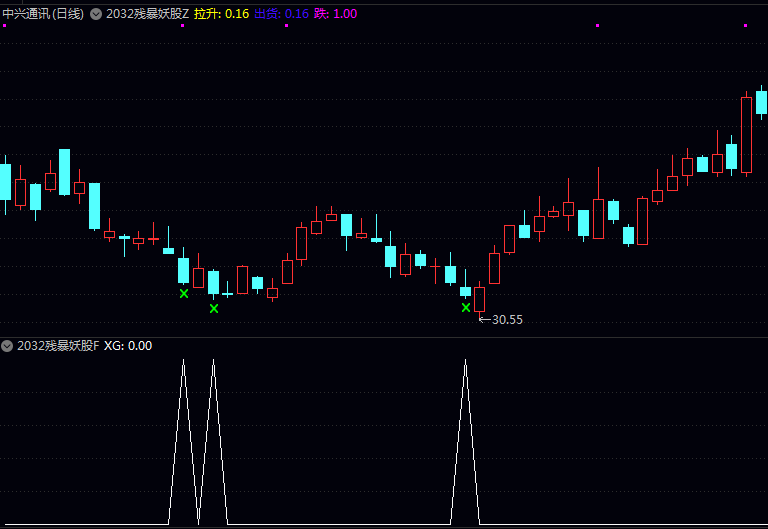Click the 中兴通讯(日线) stock title
This screenshot has width=768, height=529.
43,14
